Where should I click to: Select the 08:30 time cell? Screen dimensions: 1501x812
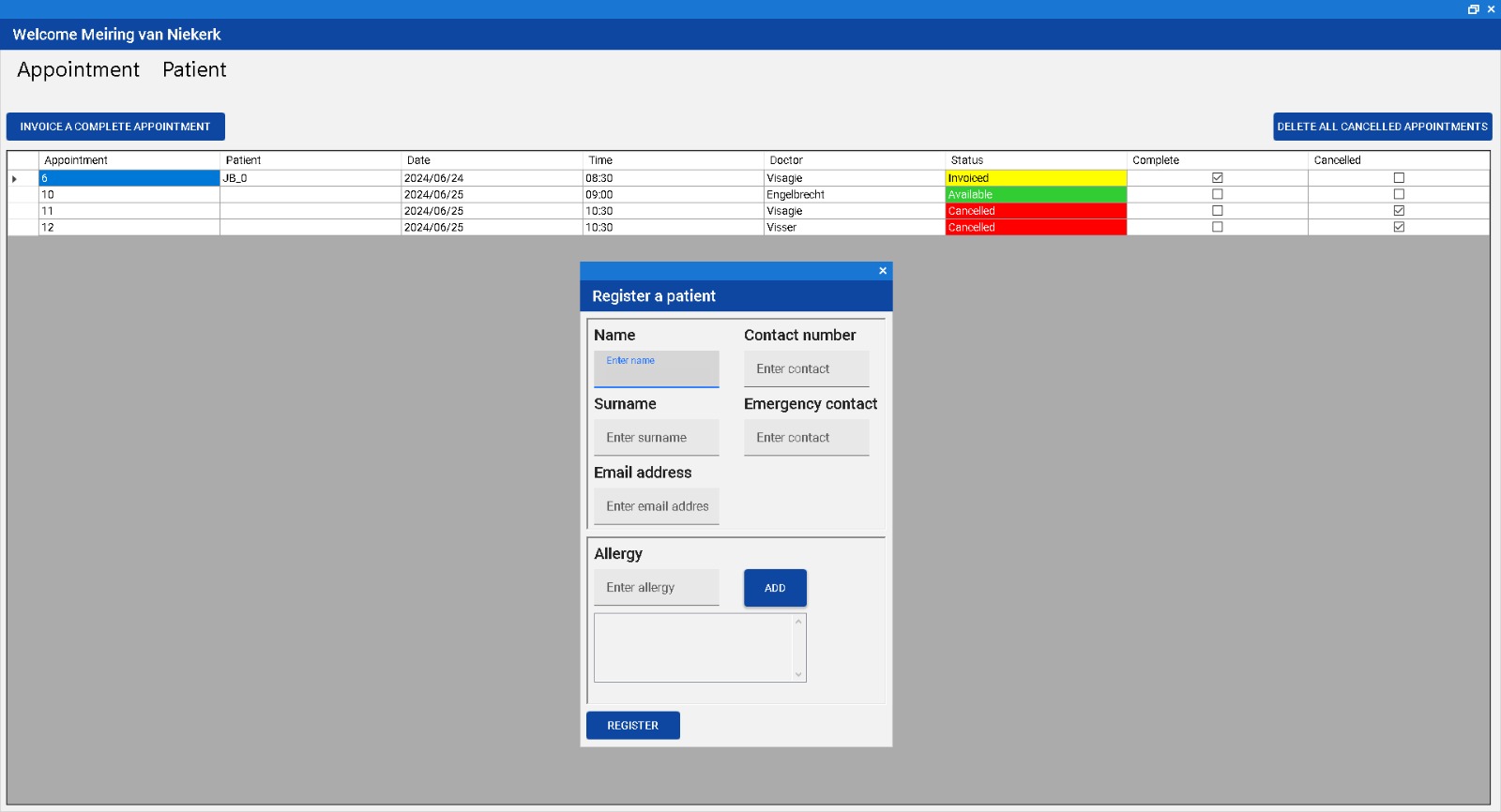point(674,178)
